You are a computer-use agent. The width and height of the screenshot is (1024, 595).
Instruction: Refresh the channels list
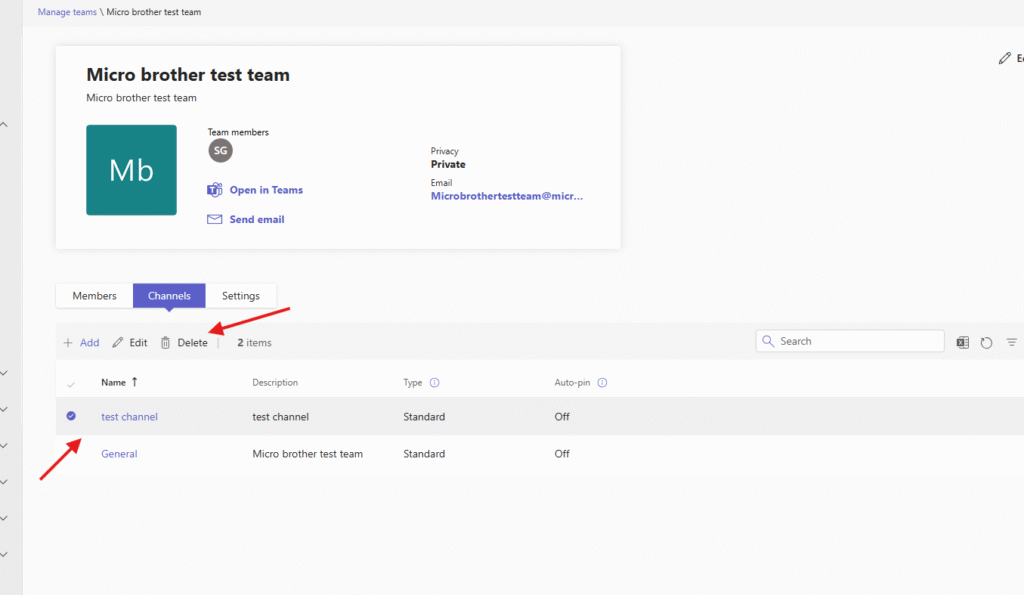(987, 342)
